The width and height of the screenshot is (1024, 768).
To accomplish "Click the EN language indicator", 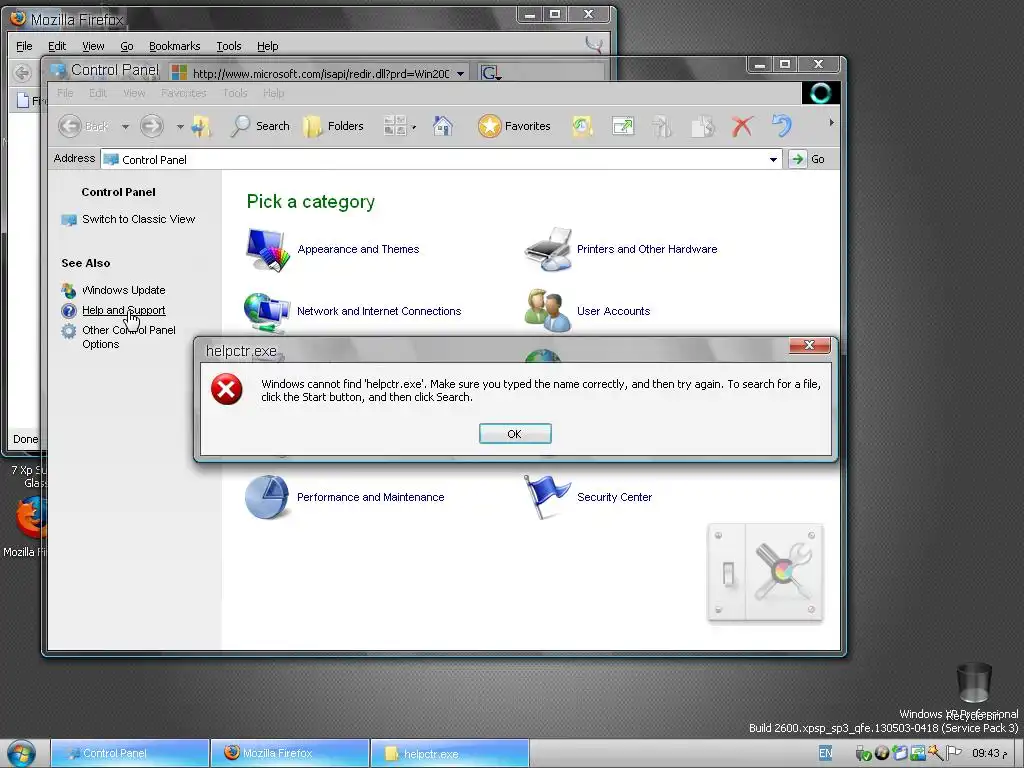I will (825, 753).
